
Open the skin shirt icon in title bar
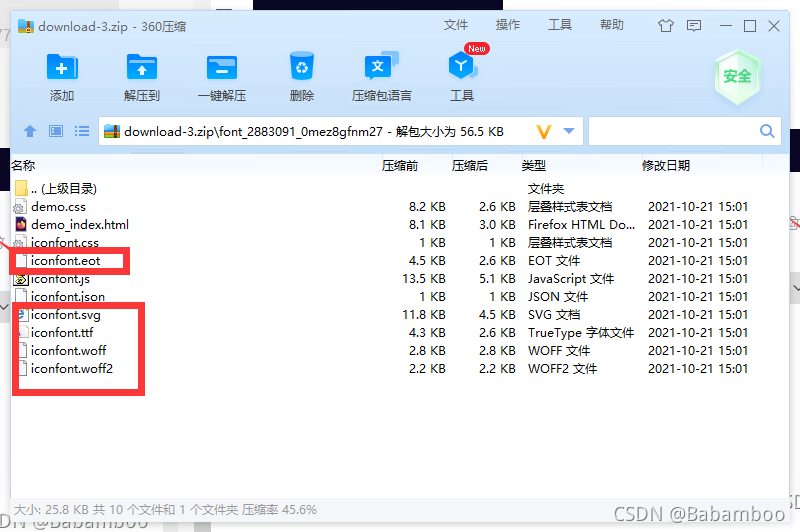pos(666,26)
